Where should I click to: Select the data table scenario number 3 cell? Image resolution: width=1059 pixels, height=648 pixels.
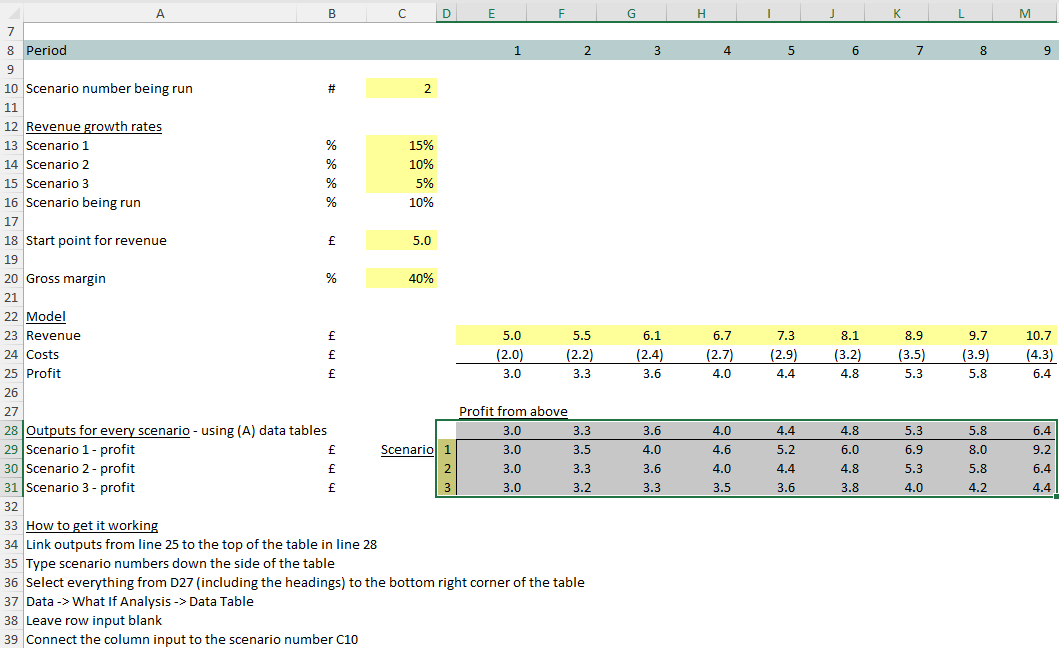(447, 488)
